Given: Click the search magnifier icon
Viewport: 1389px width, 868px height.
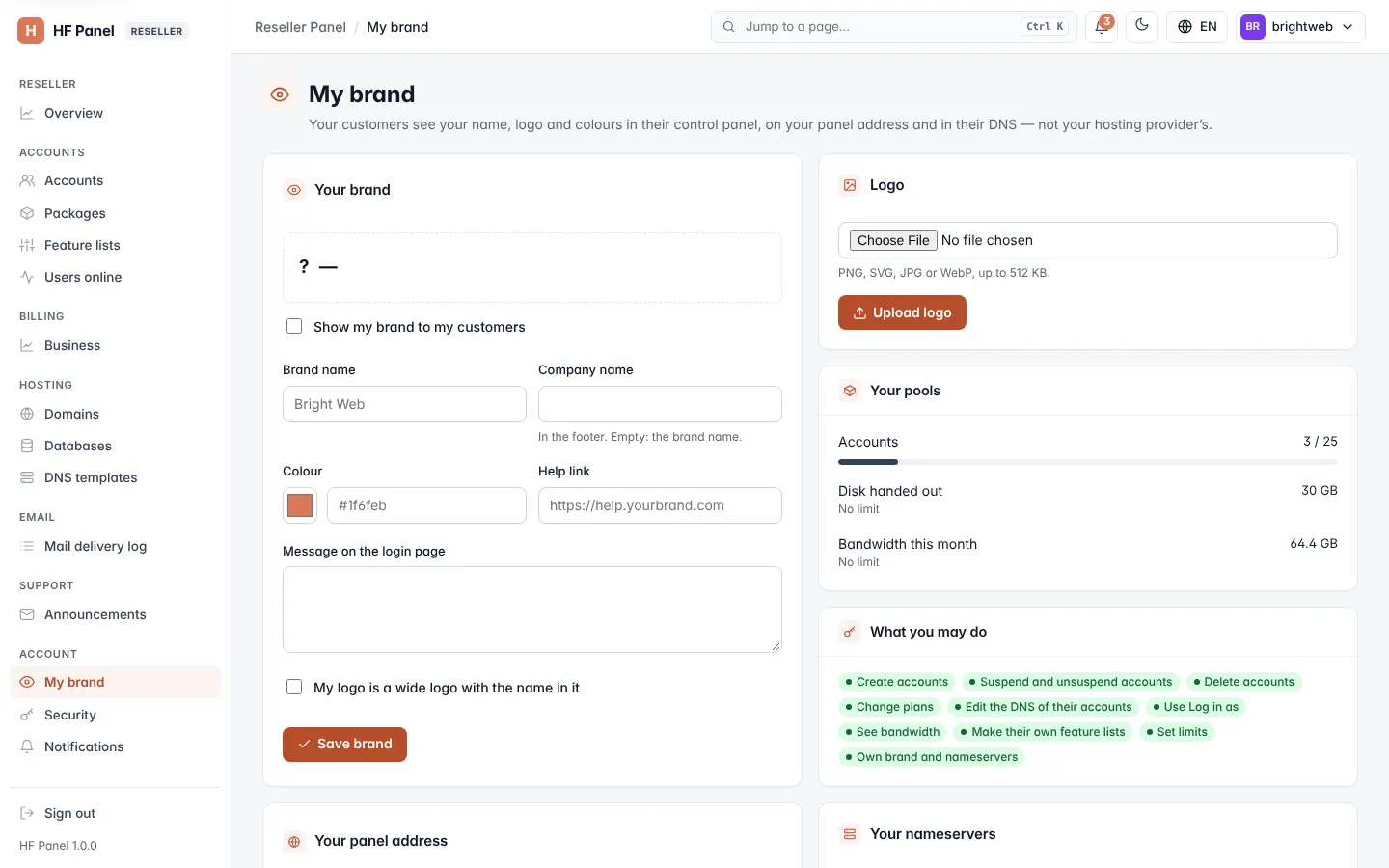Looking at the screenshot, I should click(729, 27).
